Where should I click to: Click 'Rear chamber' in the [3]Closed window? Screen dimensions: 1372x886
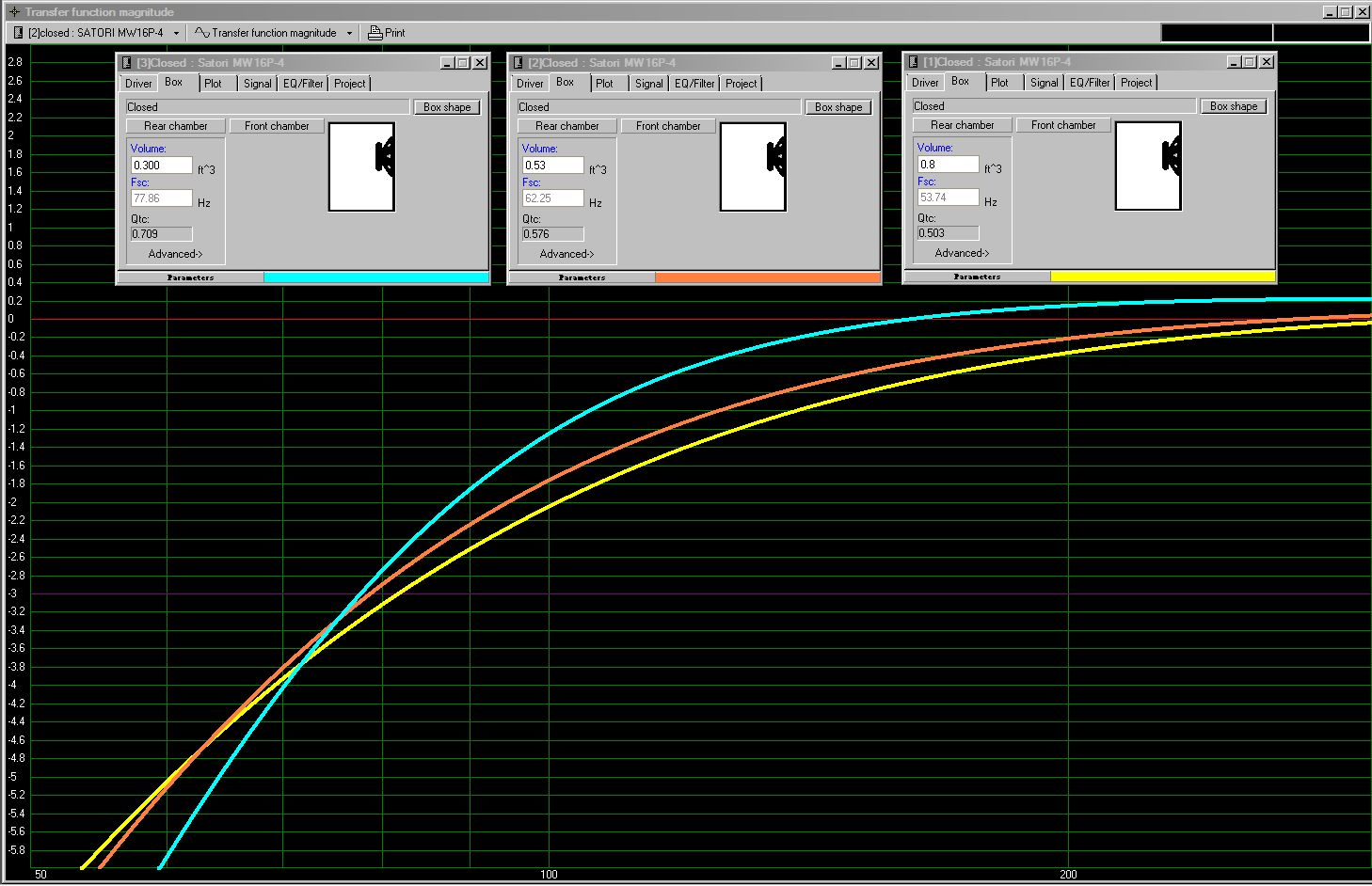coord(176,126)
